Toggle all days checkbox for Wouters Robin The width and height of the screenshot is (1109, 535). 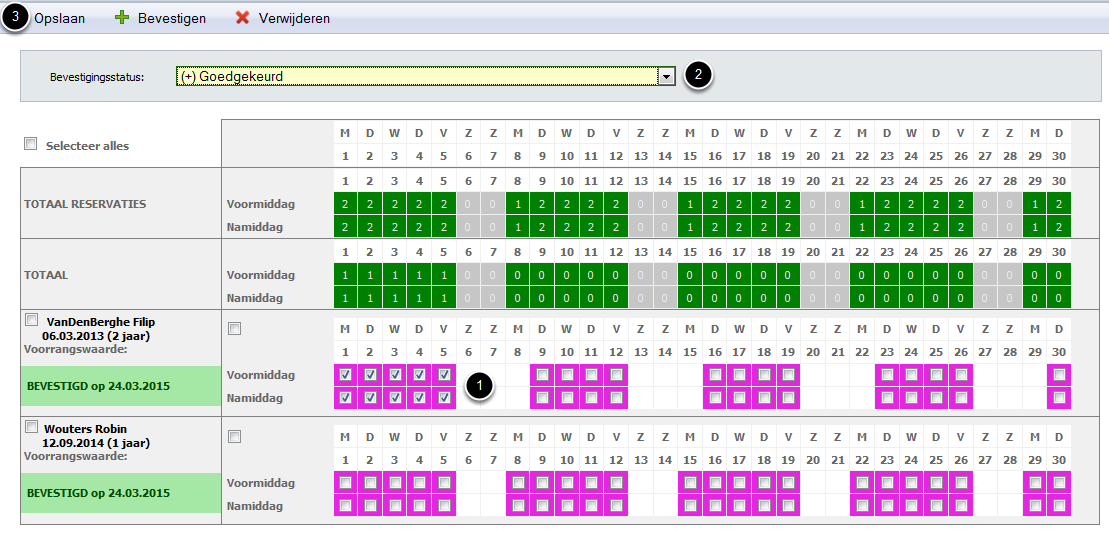(234, 436)
